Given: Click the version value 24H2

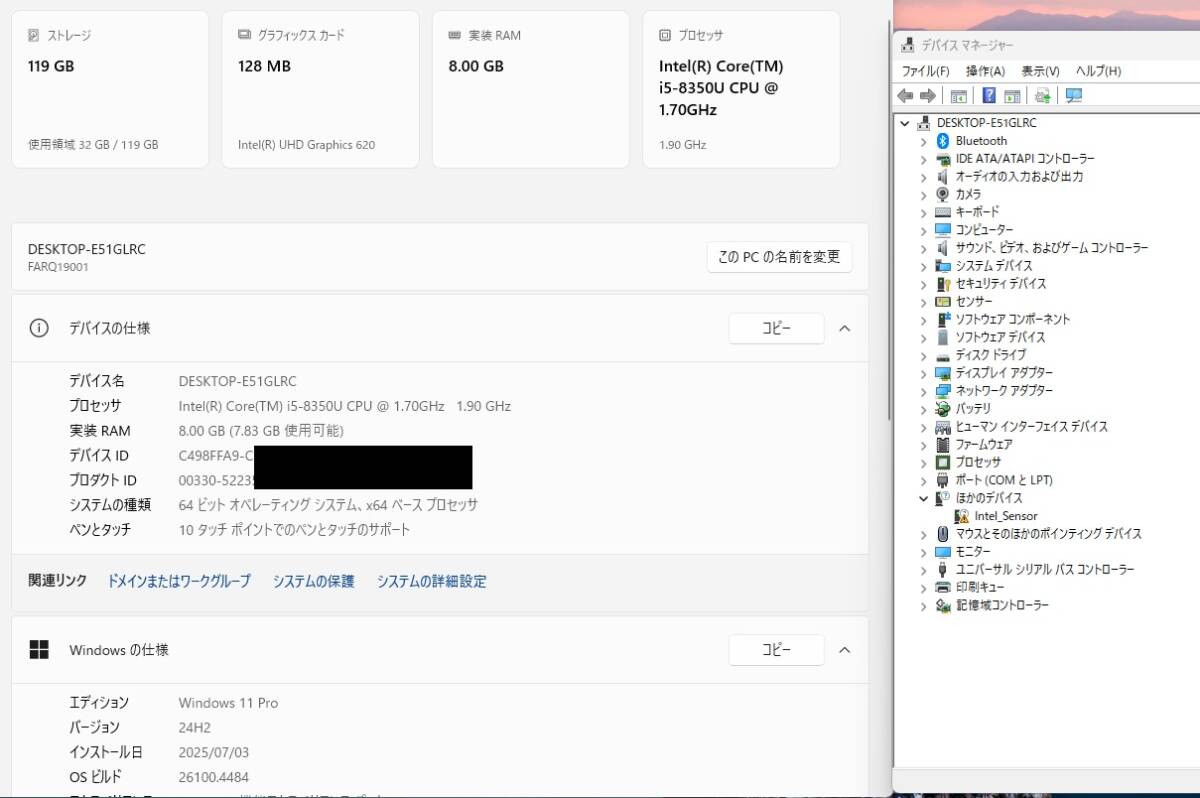Looking at the screenshot, I should click(195, 728).
